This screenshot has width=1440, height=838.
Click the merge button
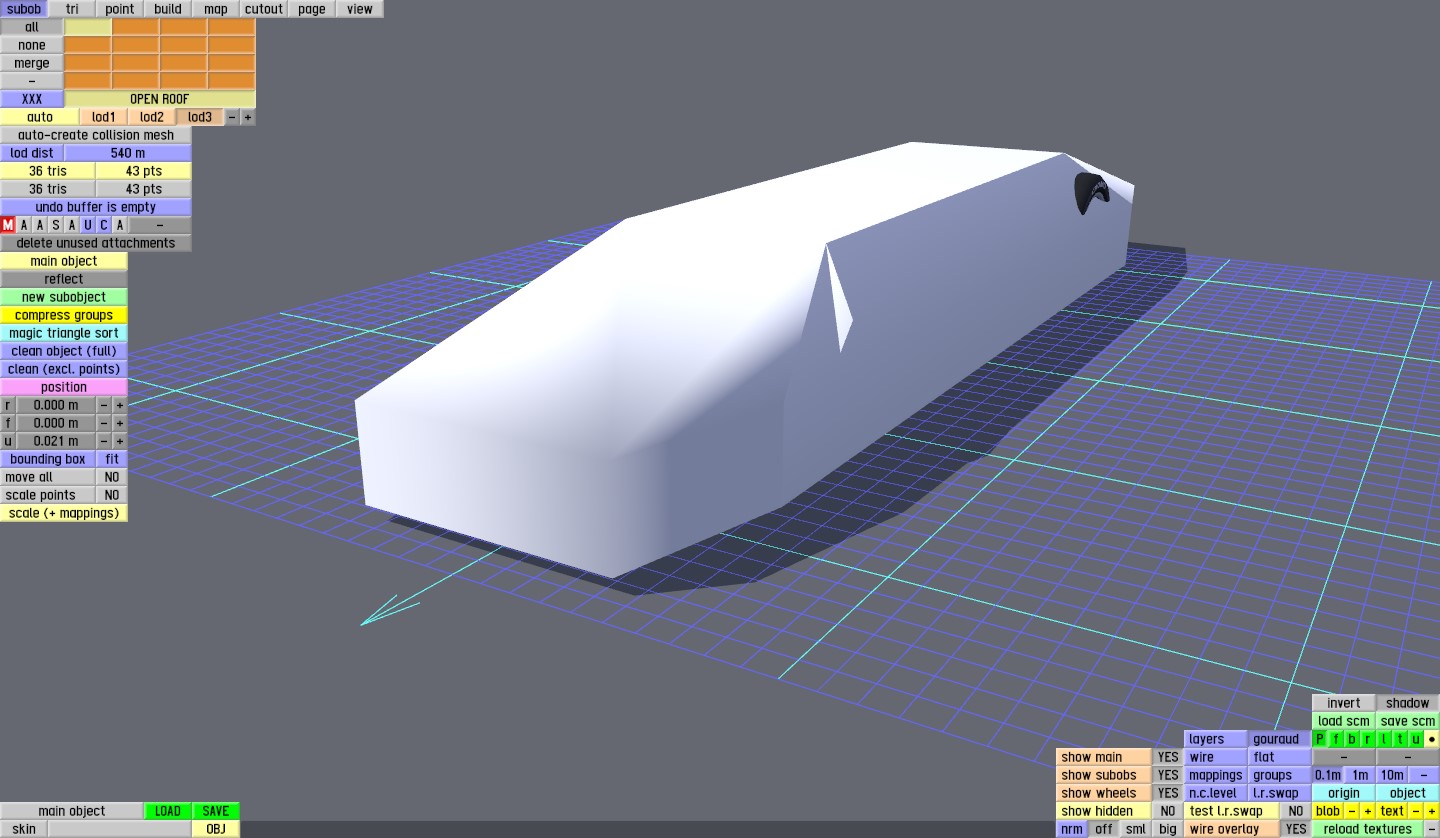coord(32,63)
